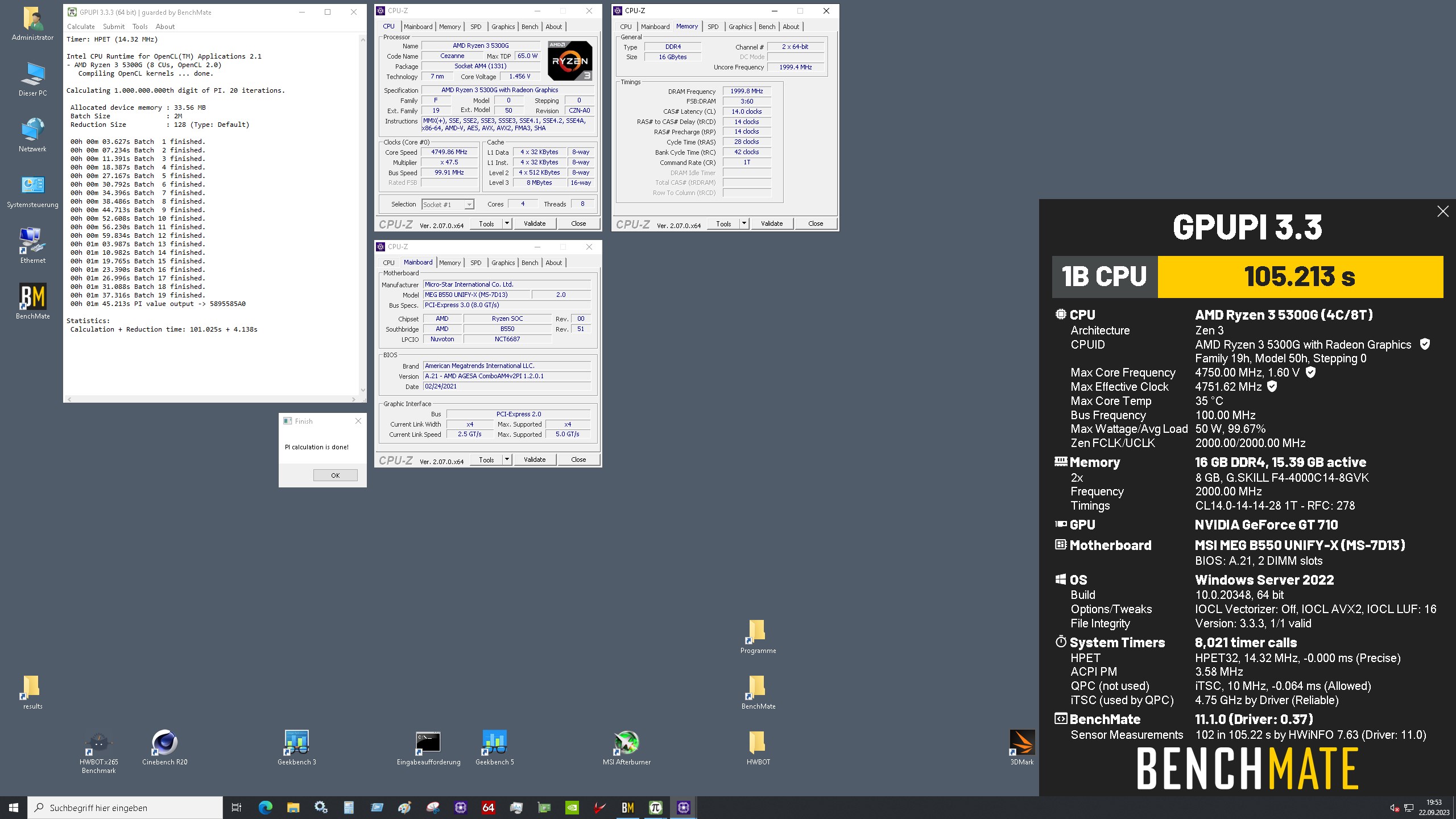Click Tools button in top-left CPU-Z window
This screenshot has height=819, width=1456.
486,224
